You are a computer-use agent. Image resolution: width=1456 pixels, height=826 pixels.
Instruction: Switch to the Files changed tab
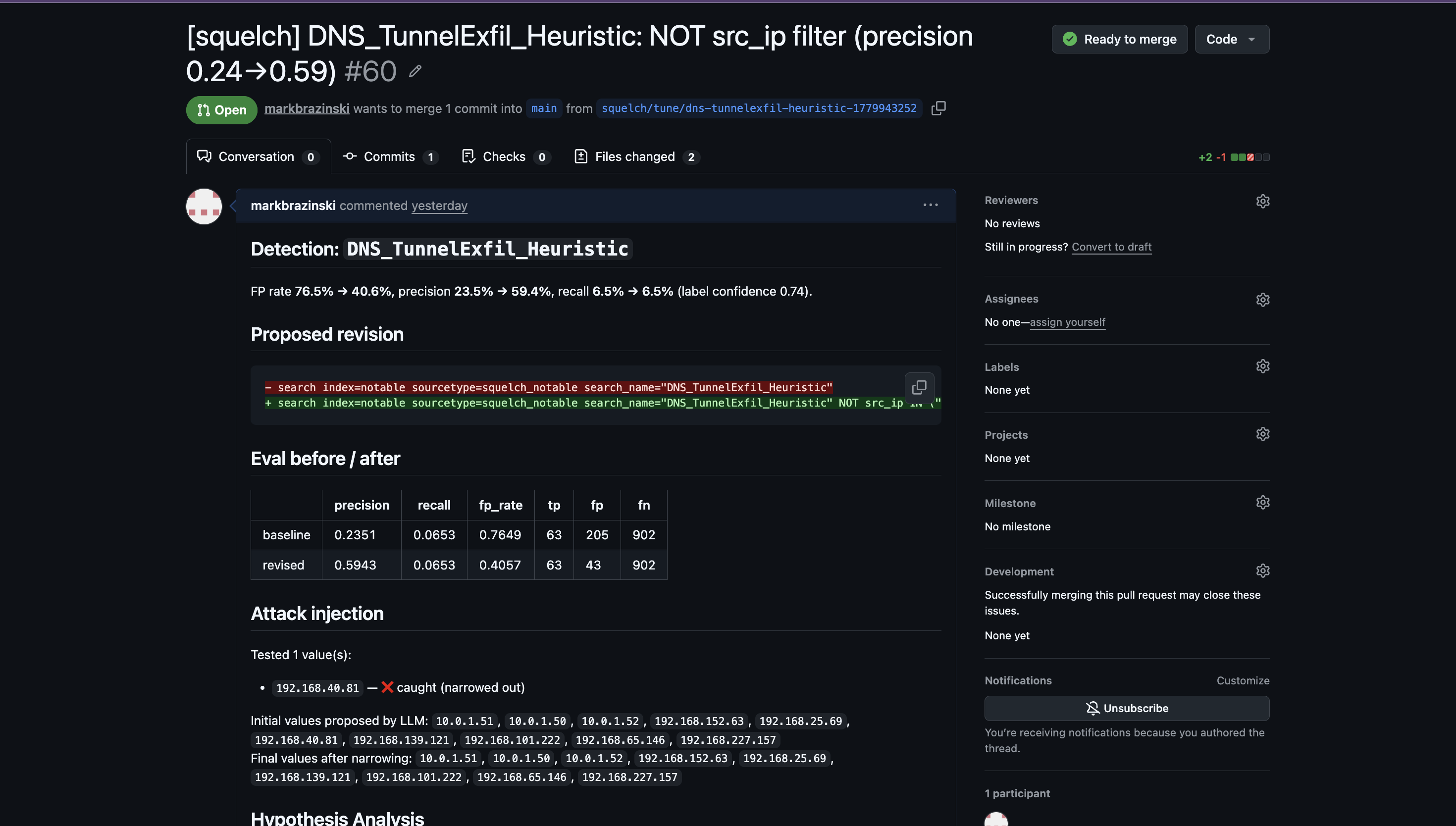[637, 156]
